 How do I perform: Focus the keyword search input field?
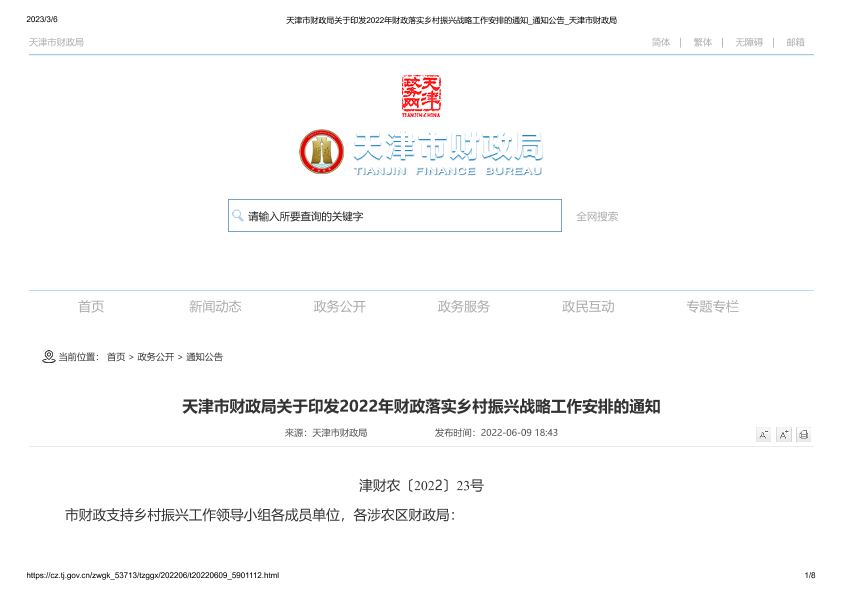400,216
